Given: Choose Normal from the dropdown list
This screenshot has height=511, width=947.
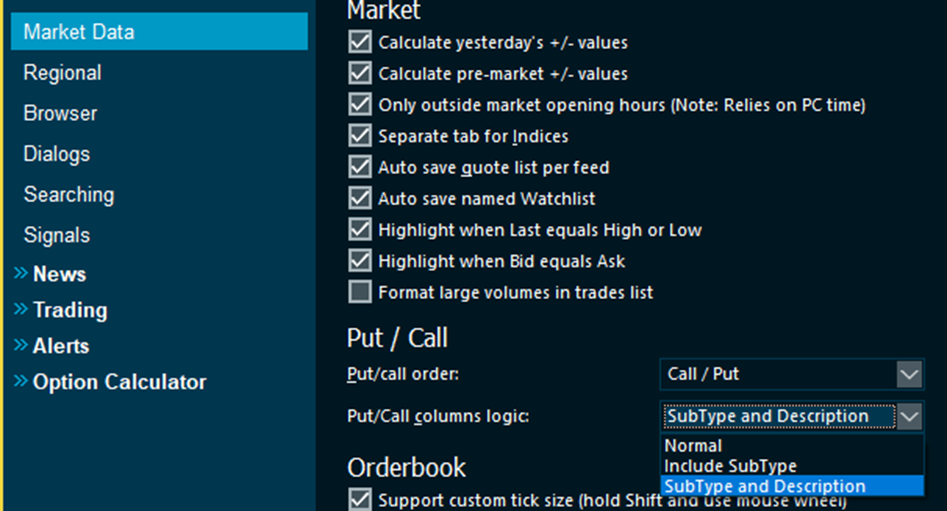Looking at the screenshot, I should pyautogui.click(x=693, y=446).
